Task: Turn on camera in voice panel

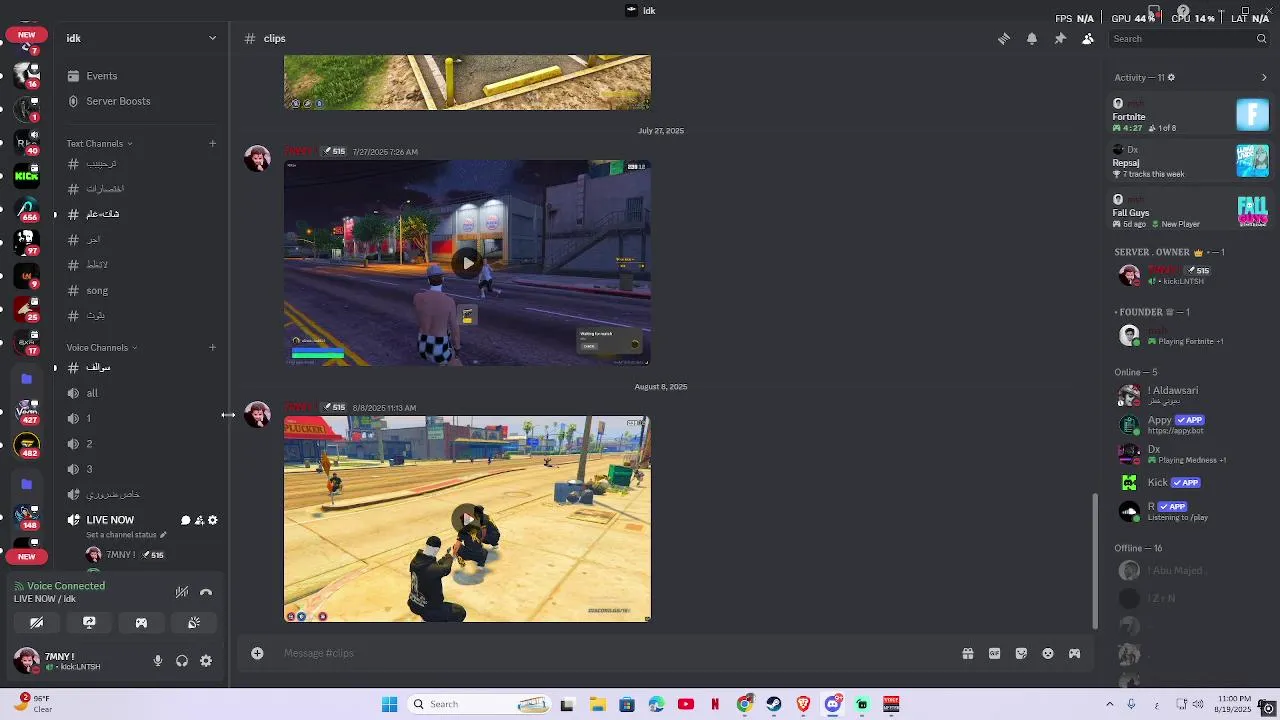Action: pyautogui.click(x=37, y=623)
